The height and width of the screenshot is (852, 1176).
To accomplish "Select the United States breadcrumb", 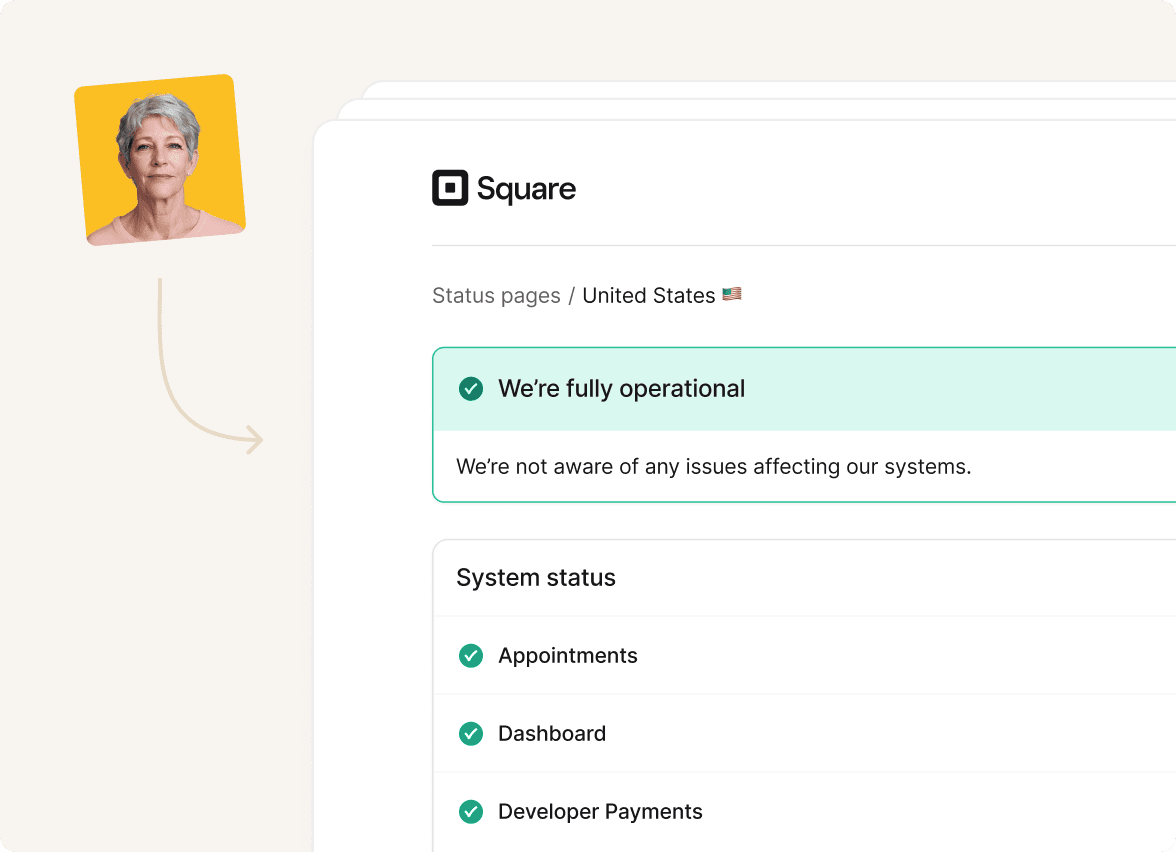I will click(649, 296).
